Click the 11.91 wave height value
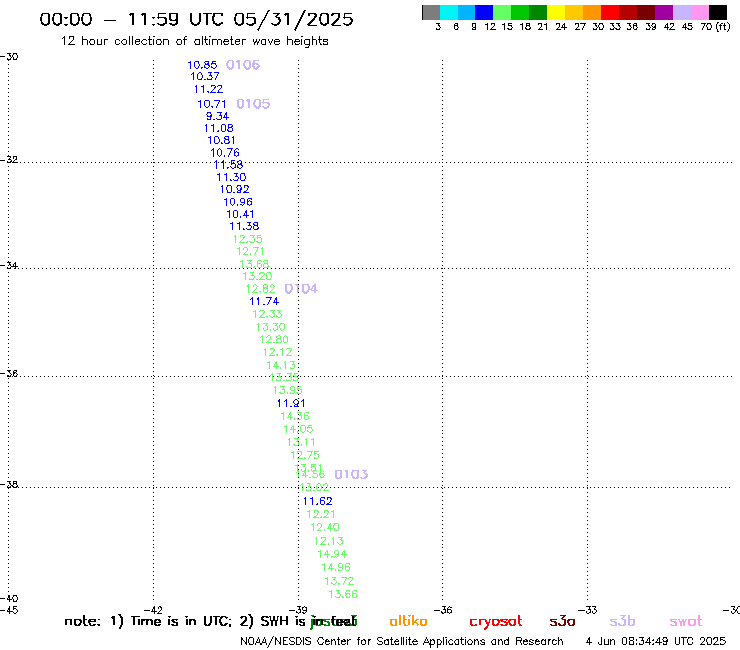This screenshot has height=650, width=740. (x=291, y=404)
